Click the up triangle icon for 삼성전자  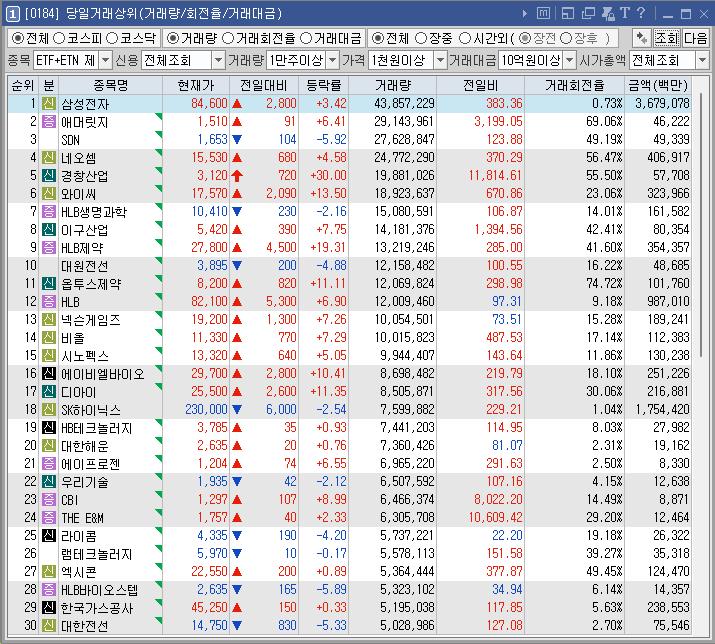point(237,104)
